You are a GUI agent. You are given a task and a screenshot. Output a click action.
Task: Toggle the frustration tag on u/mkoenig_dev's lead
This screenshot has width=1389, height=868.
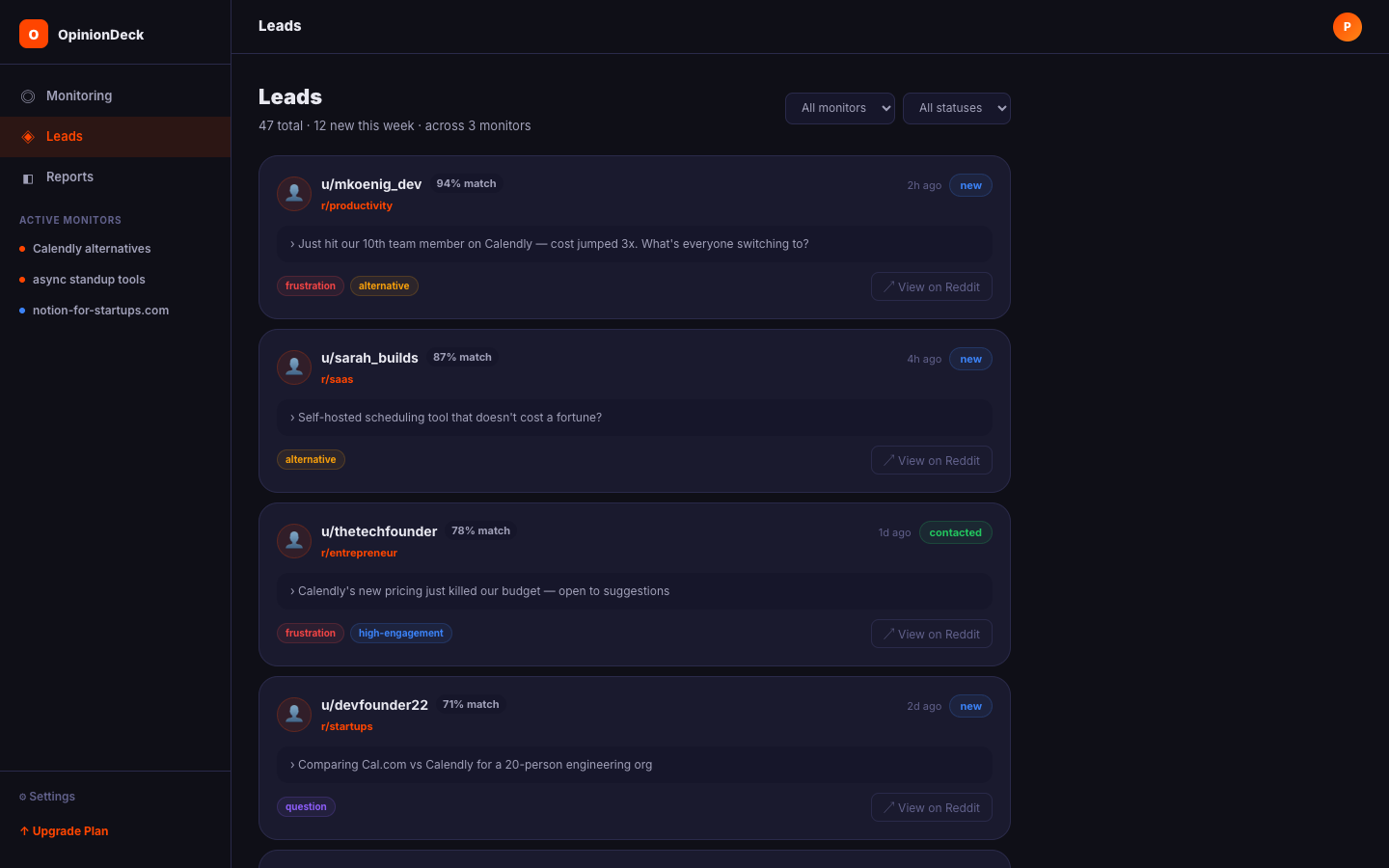click(310, 285)
